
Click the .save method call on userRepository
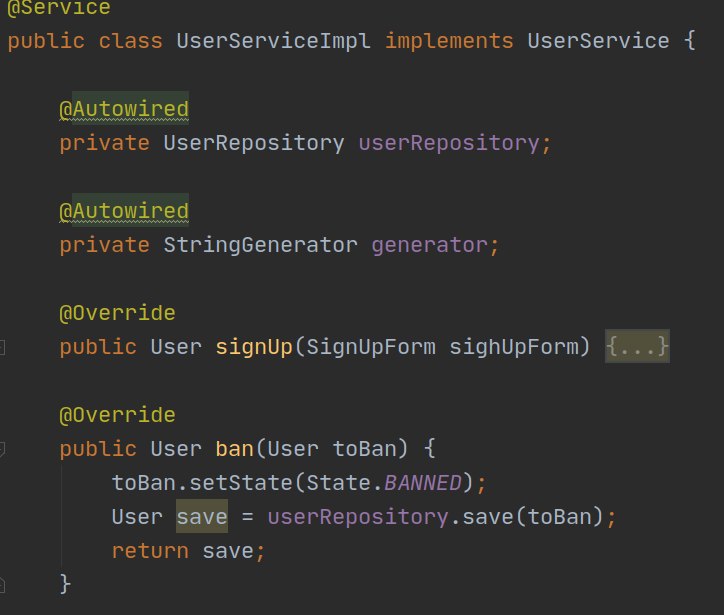click(x=488, y=517)
